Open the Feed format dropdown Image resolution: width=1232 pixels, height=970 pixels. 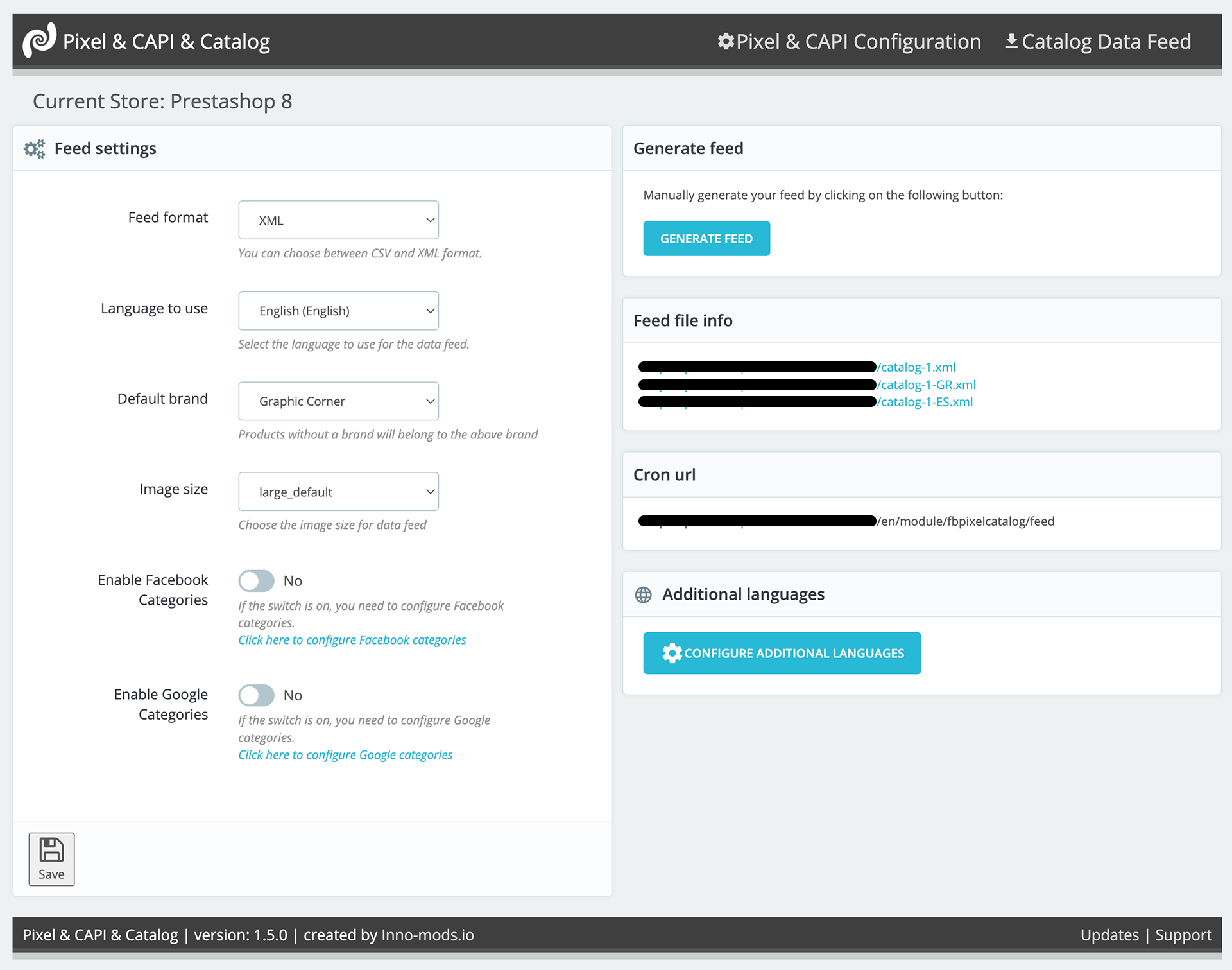click(x=338, y=220)
